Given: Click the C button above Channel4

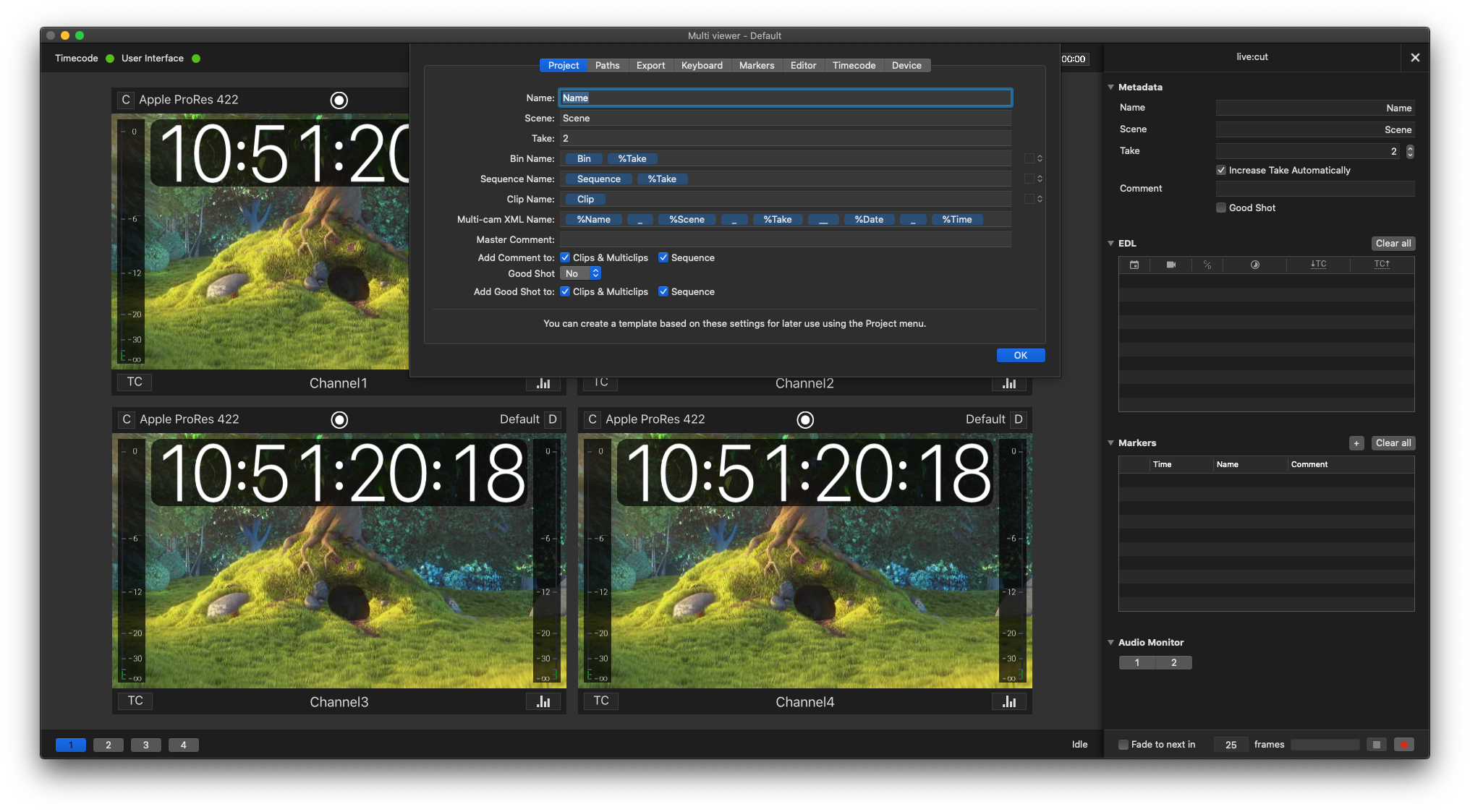Looking at the screenshot, I should tap(592, 419).
